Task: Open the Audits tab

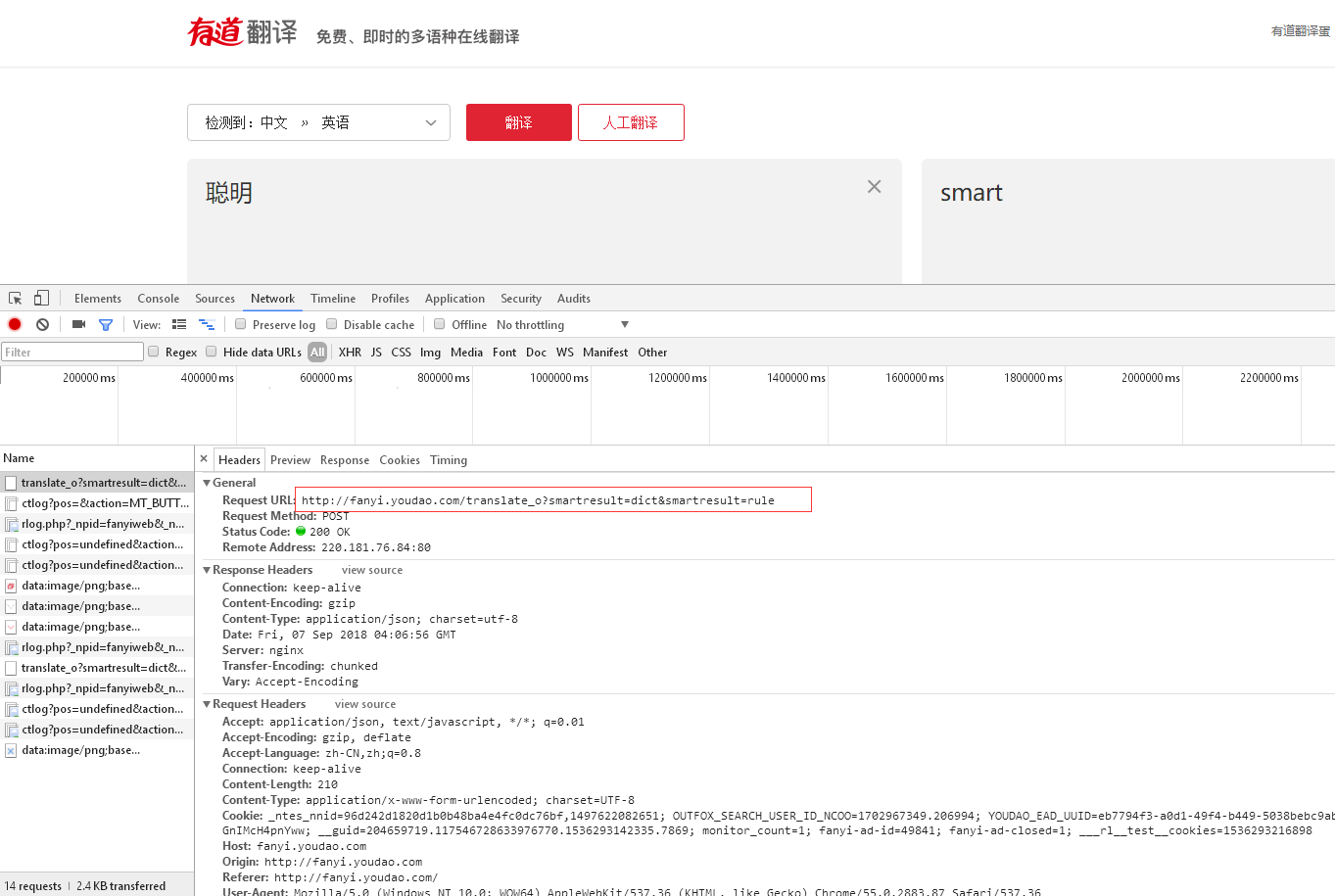Action: point(574,299)
